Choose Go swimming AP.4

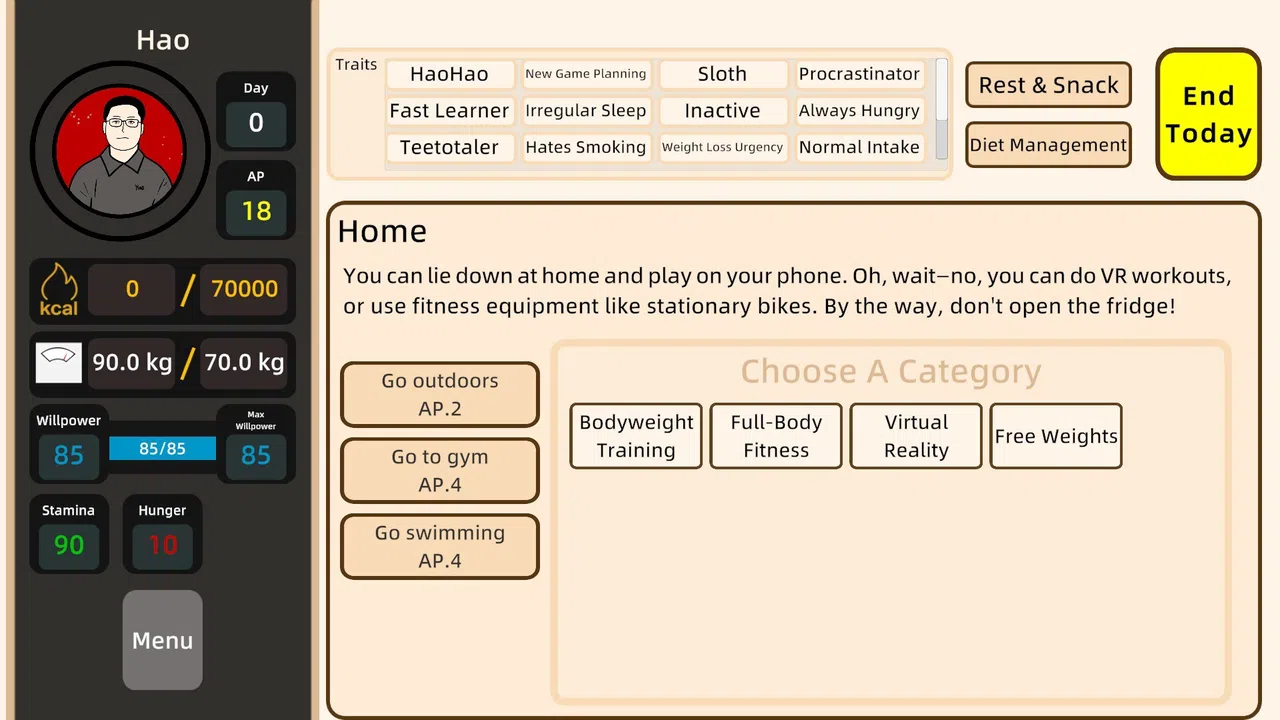click(x=440, y=546)
